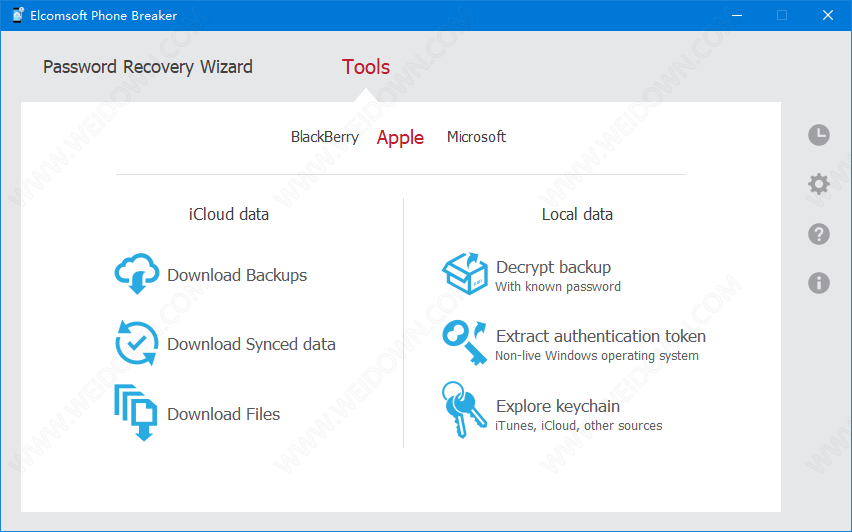Click the Extract authentication token key icon

[x=465, y=343]
